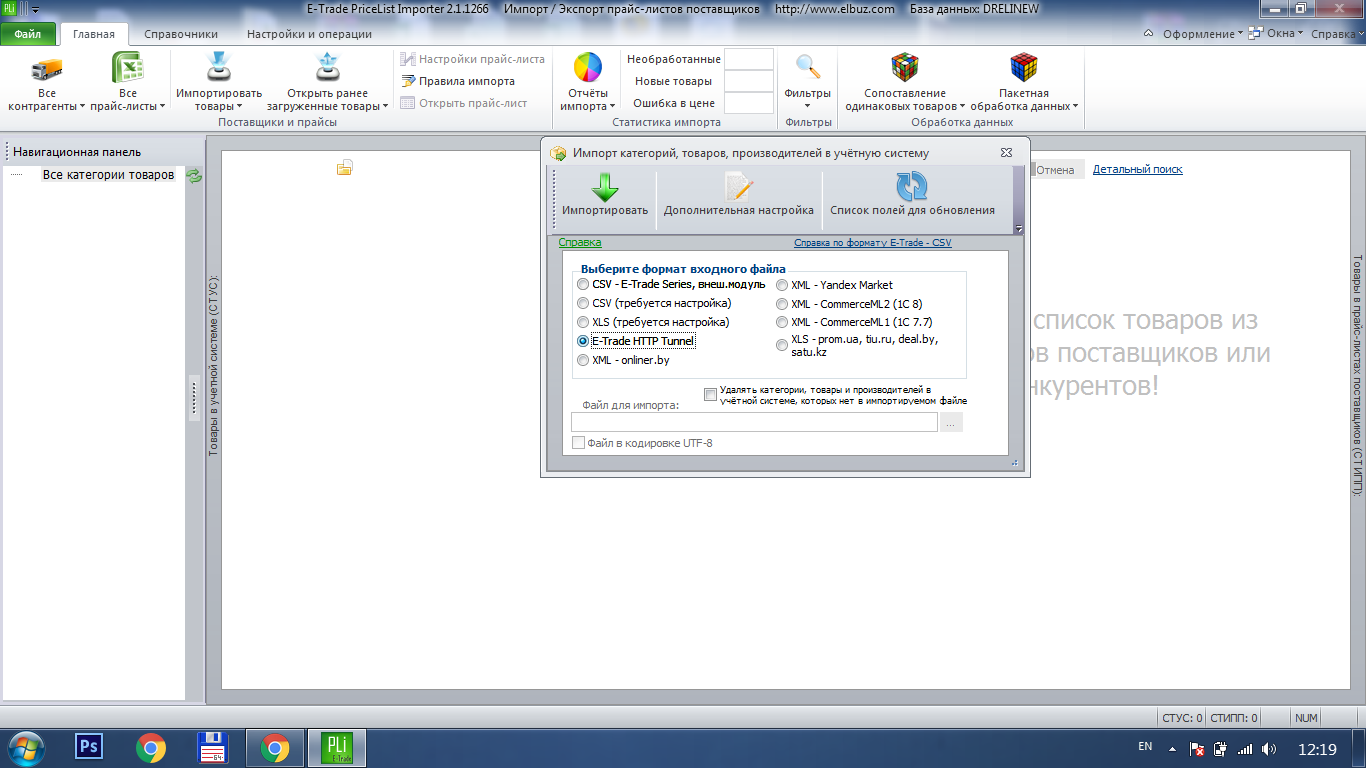Click the Открыть прайс-лист icon

(408, 103)
